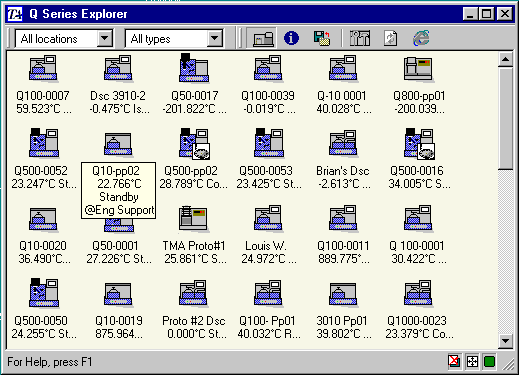Click the TMA Proto#1 instrument icon
The width and height of the screenshot is (519, 375).
tap(194, 219)
